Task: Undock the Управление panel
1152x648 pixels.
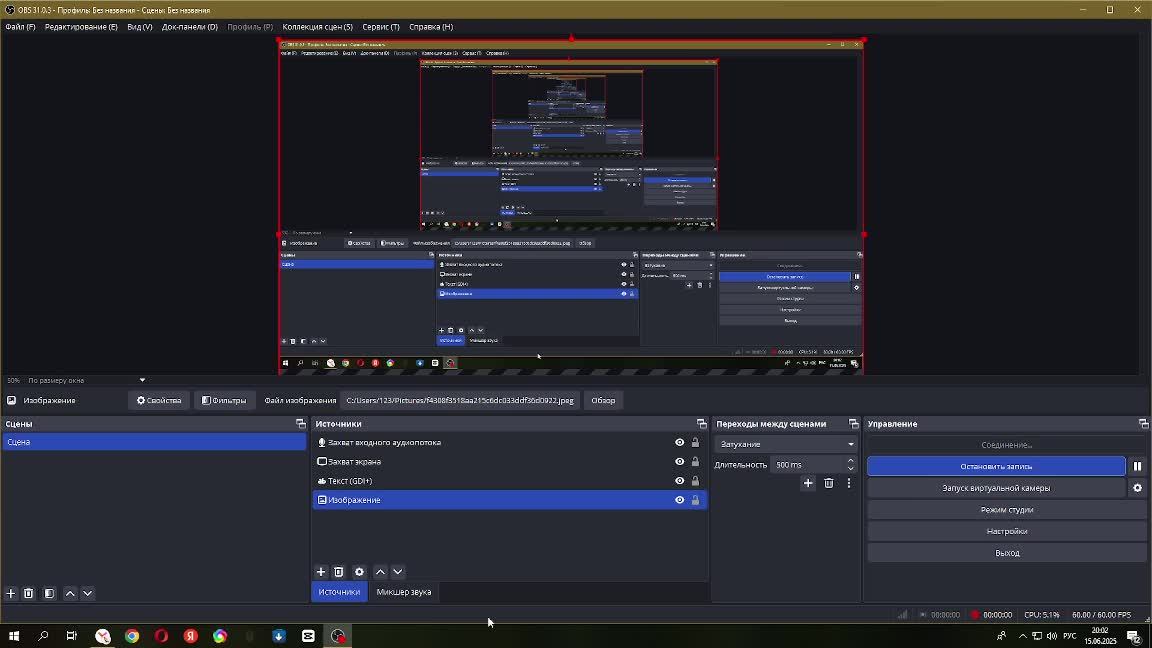Action: pyautogui.click(x=1143, y=424)
